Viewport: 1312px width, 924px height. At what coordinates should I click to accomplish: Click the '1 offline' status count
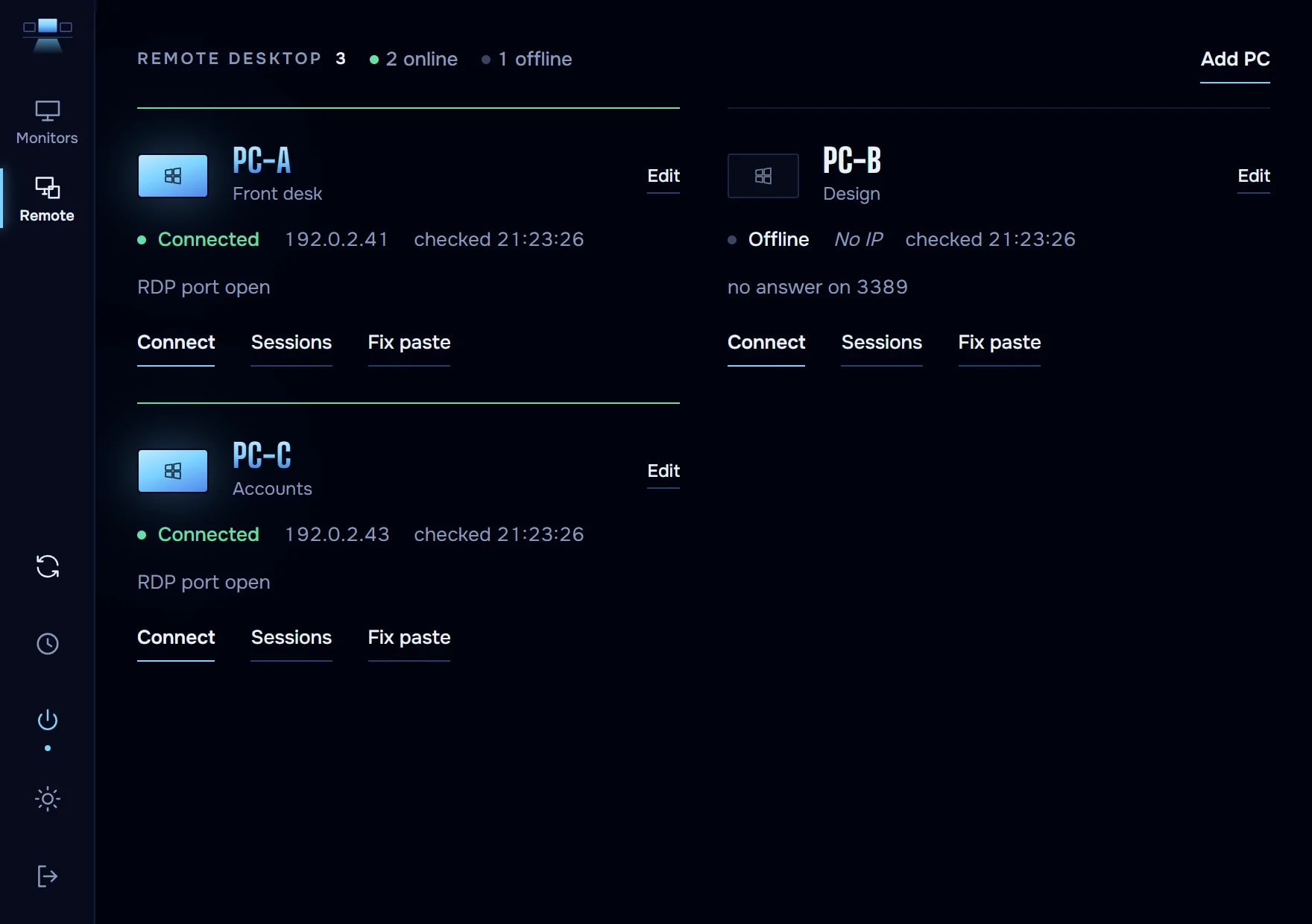coord(527,59)
